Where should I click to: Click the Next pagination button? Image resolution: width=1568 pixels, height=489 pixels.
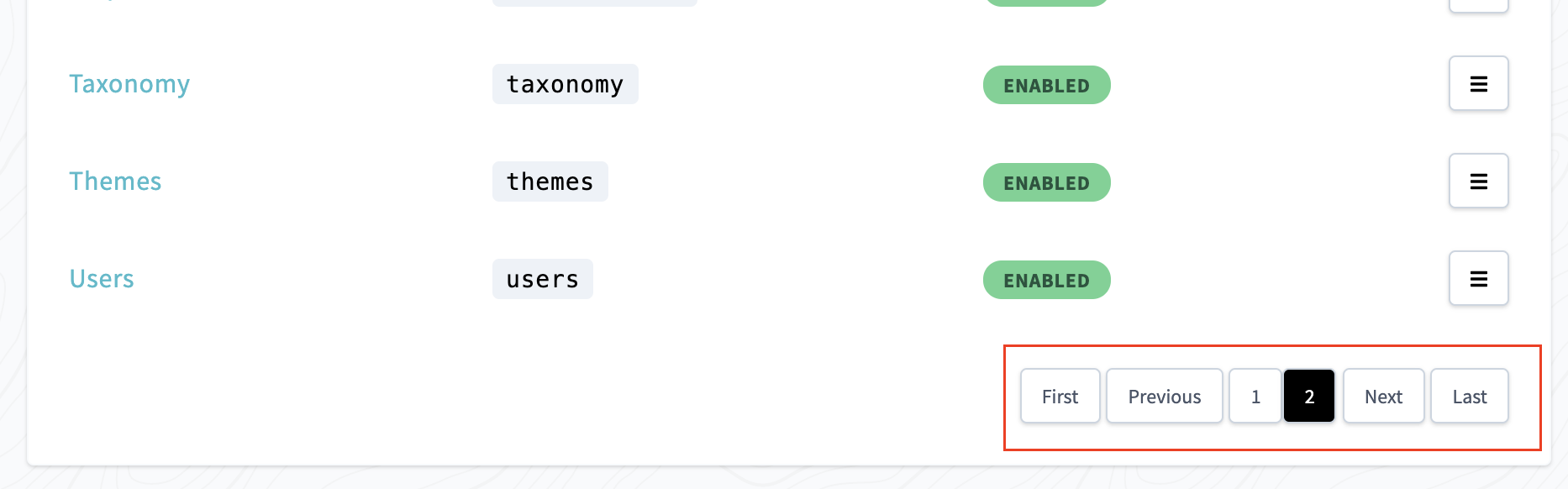click(1383, 396)
